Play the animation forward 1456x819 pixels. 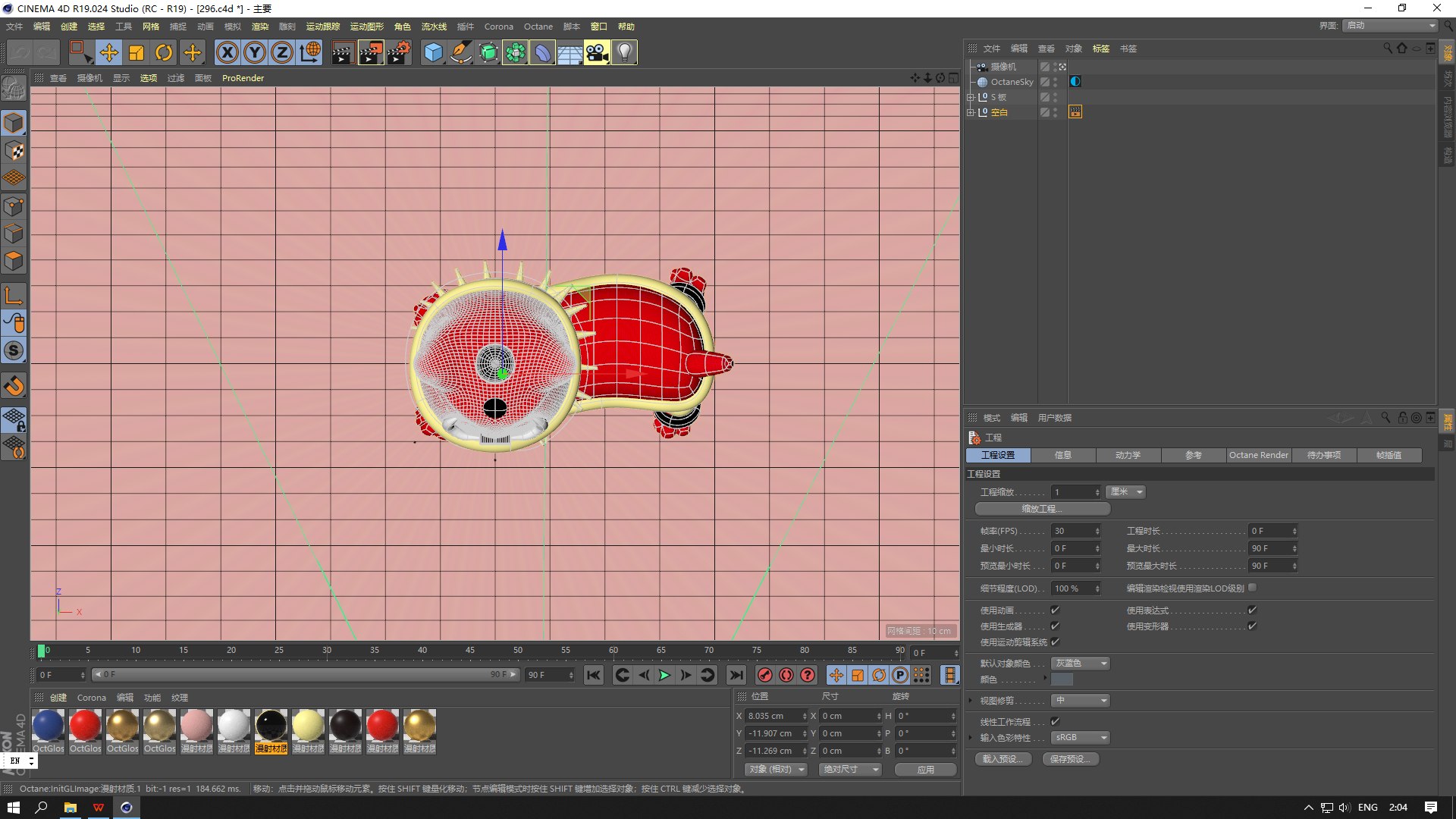664,675
